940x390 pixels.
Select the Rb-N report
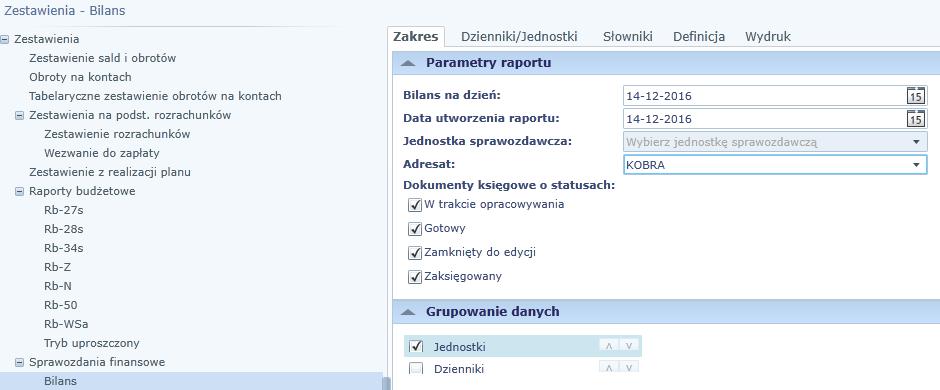[58, 286]
